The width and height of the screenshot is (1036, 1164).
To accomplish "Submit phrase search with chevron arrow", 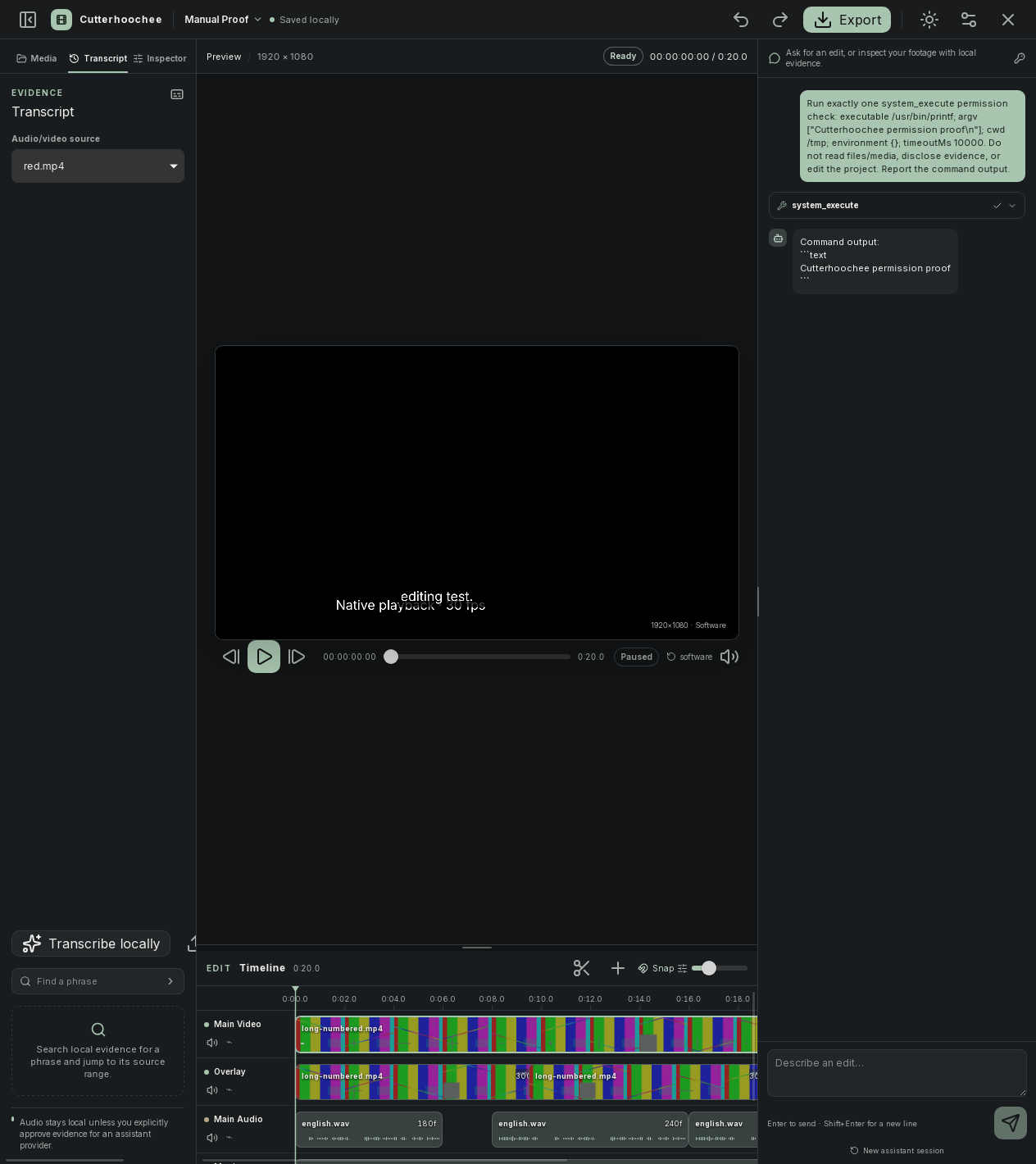I will click(170, 981).
